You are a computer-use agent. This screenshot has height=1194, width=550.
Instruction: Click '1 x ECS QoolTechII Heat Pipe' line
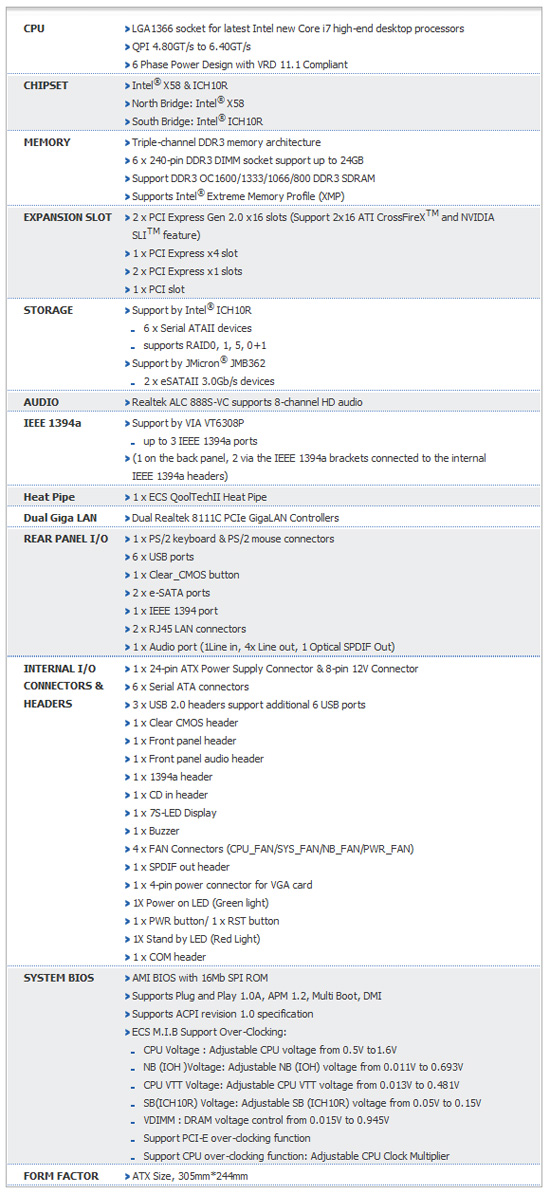click(x=199, y=497)
